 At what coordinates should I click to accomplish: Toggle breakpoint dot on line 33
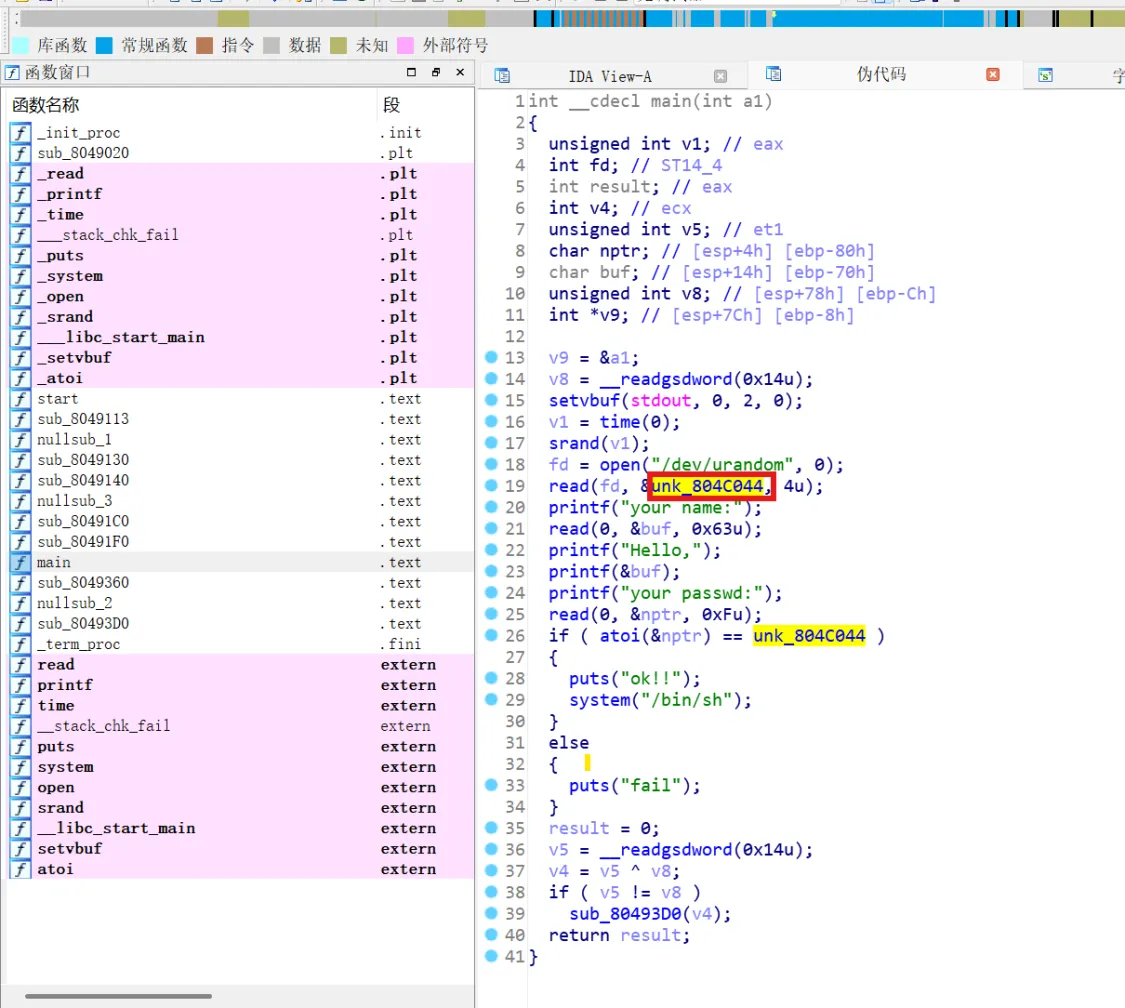[x=491, y=784]
